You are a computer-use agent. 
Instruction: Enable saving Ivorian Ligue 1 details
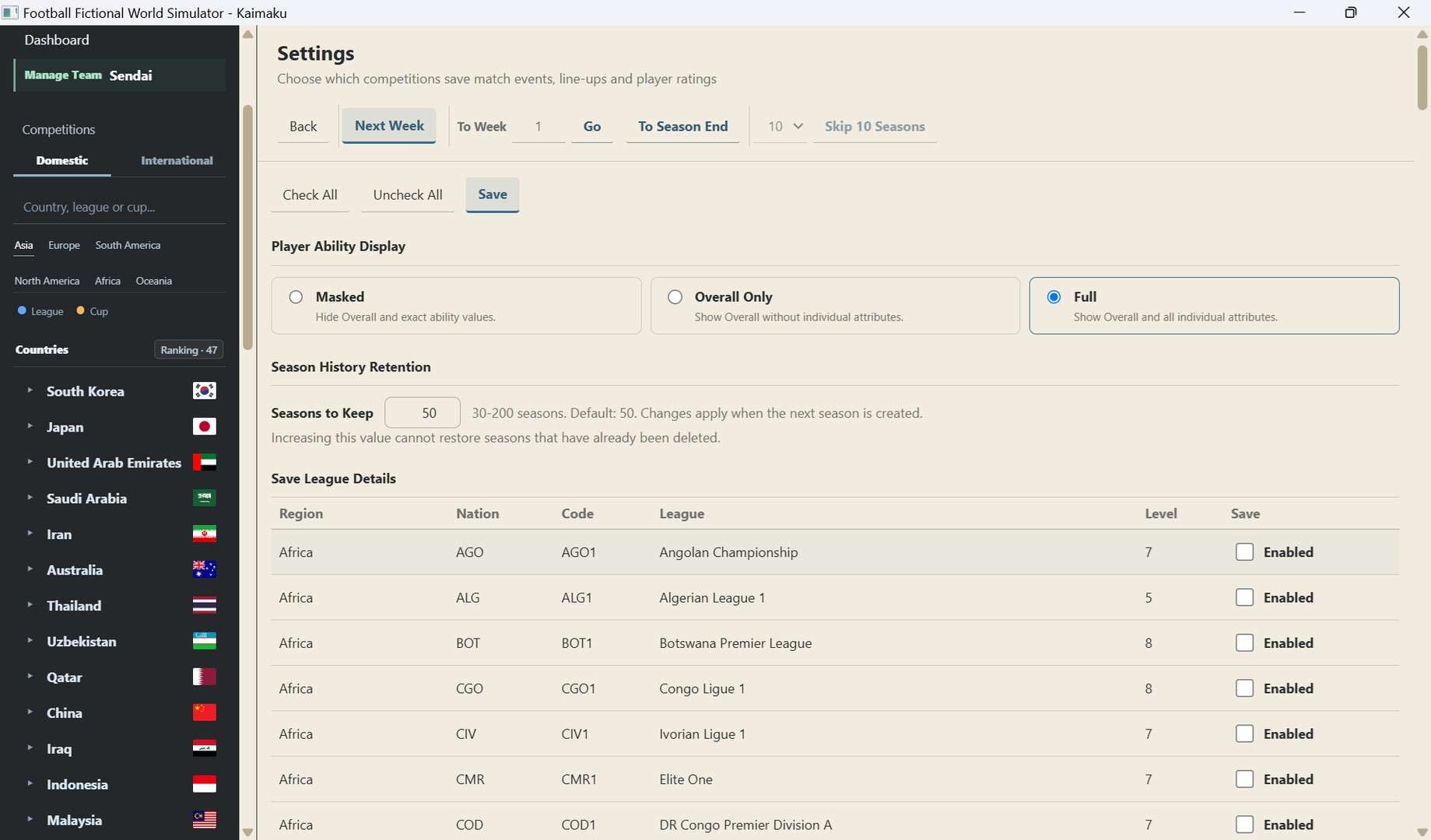tap(1244, 733)
